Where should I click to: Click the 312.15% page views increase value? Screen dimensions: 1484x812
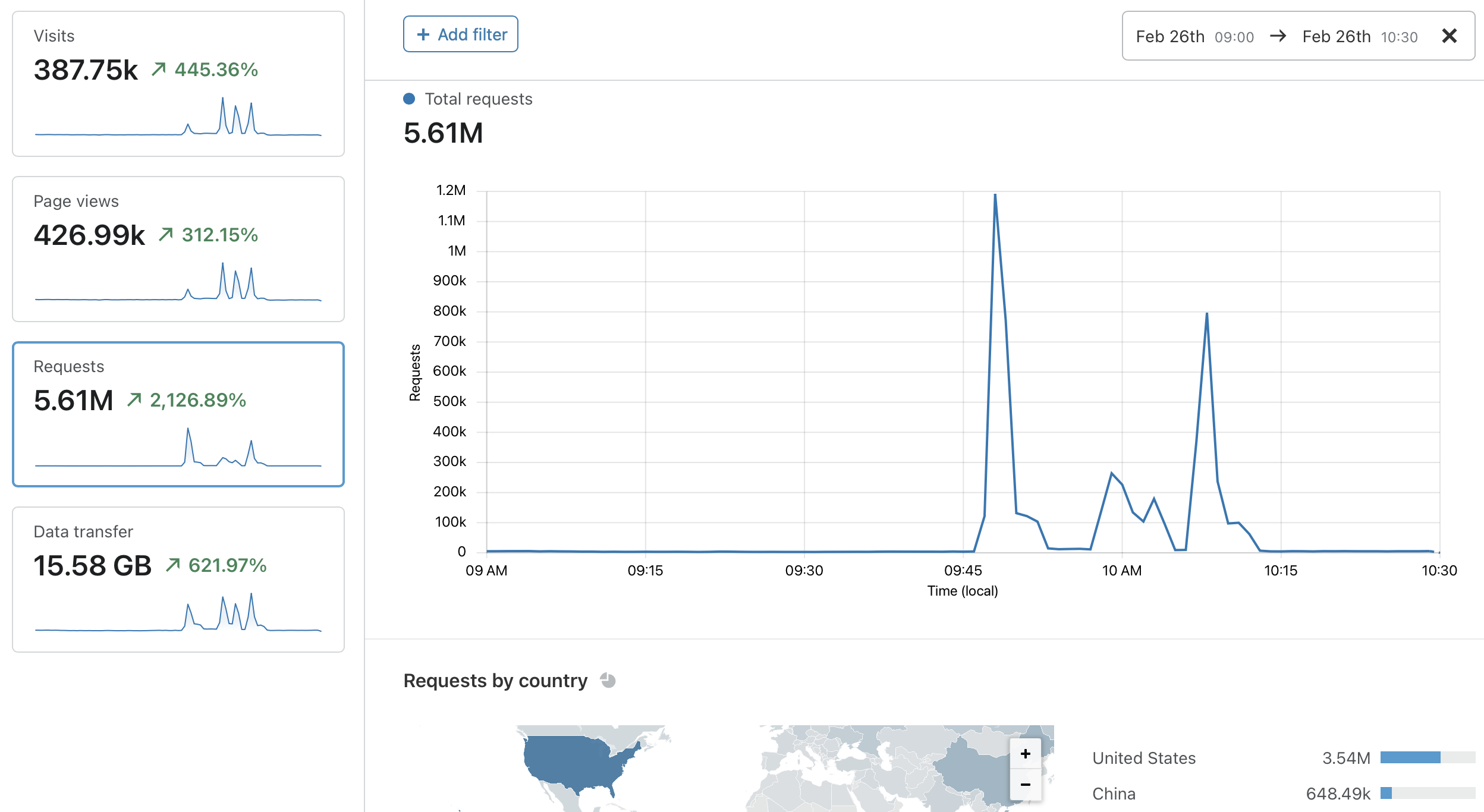click(219, 235)
